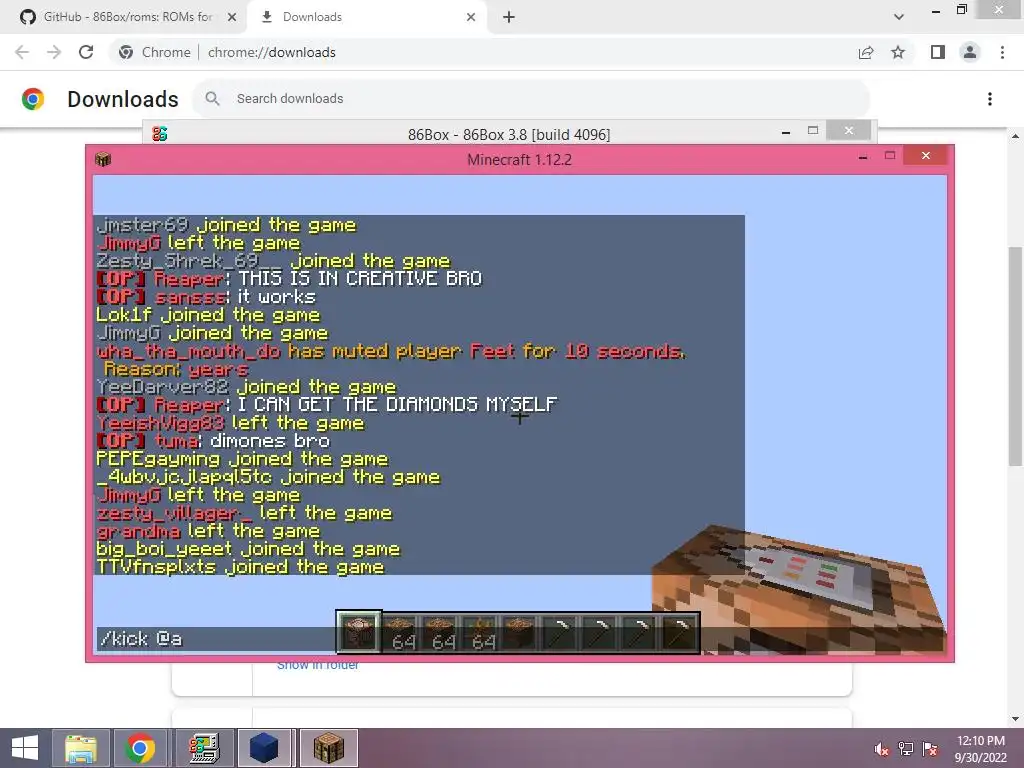Viewport: 1024px width, 768px height.
Task: Open the Downloads page more actions menu
Action: [x=990, y=99]
